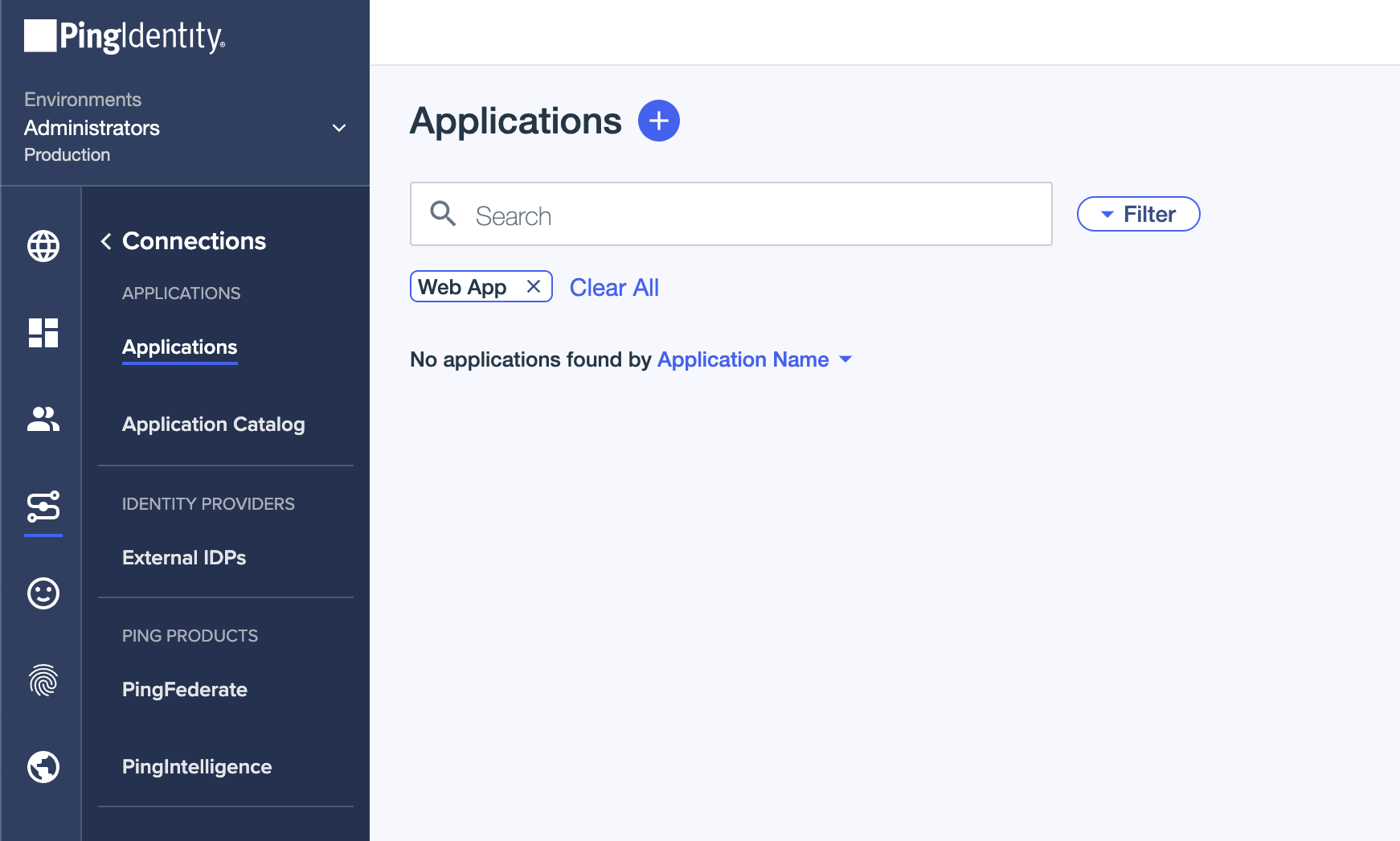Click the search magnifier icon in the search bar
1400x841 pixels.
point(443,214)
